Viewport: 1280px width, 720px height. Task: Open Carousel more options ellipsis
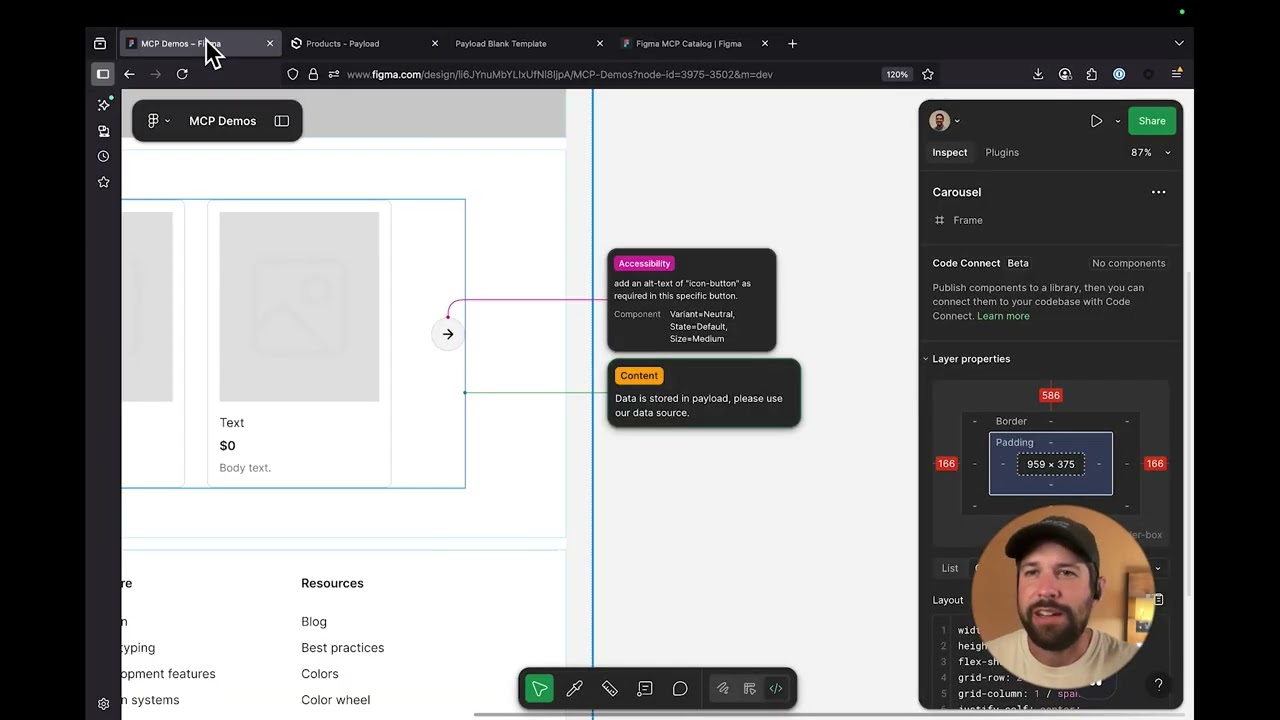1158,192
